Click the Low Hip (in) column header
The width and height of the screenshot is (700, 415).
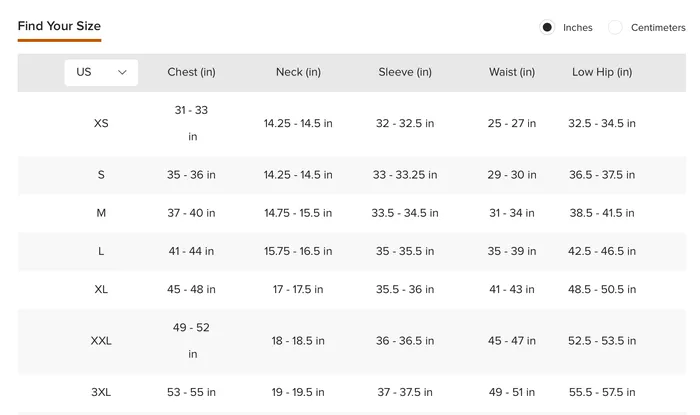pyautogui.click(x=602, y=72)
